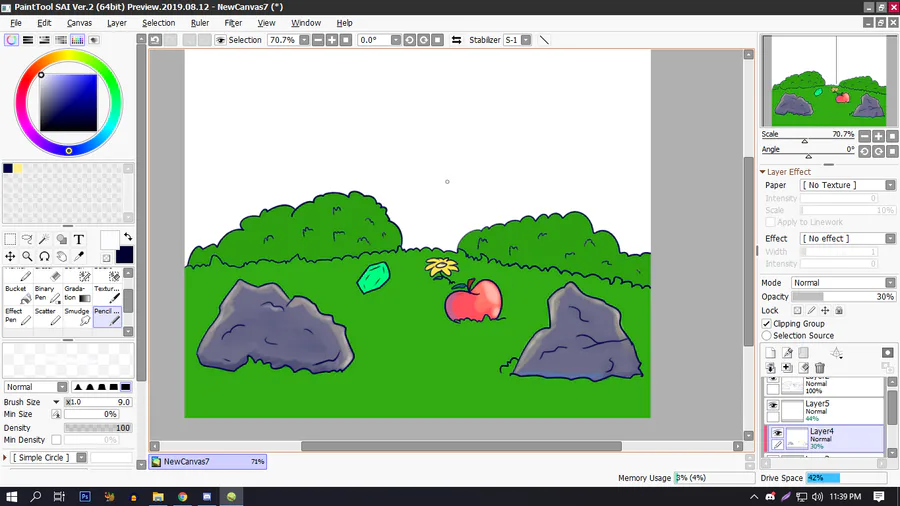Open the layer blending Mode dropdown

tap(843, 283)
